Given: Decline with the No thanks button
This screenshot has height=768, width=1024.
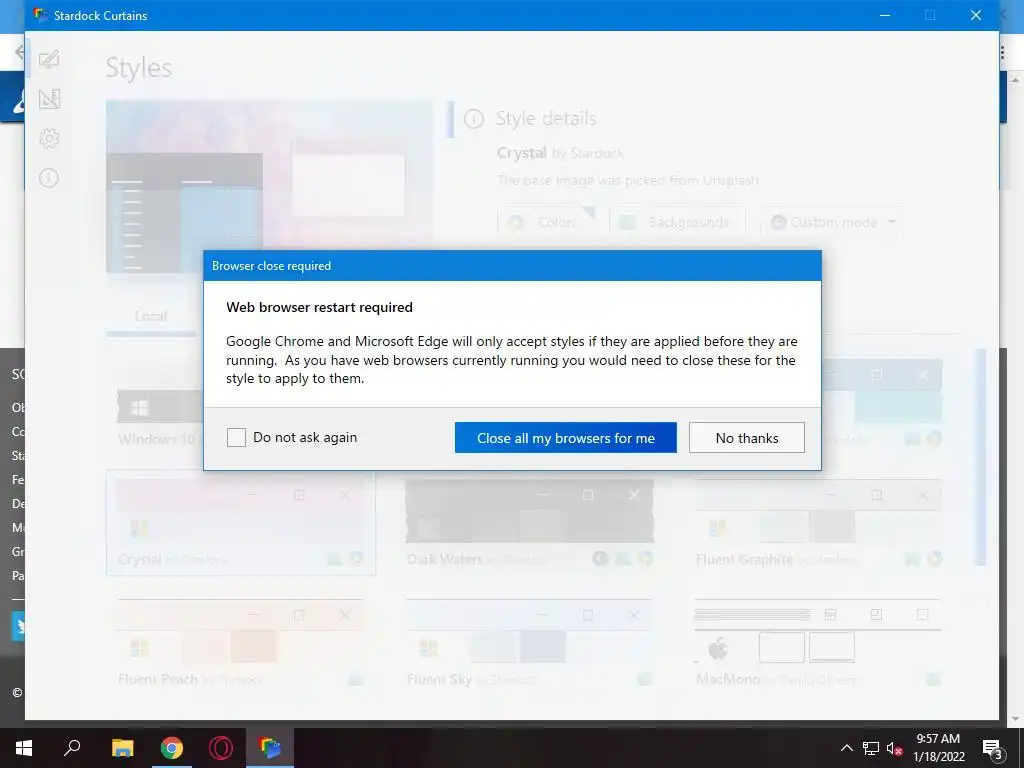Looking at the screenshot, I should point(746,438).
